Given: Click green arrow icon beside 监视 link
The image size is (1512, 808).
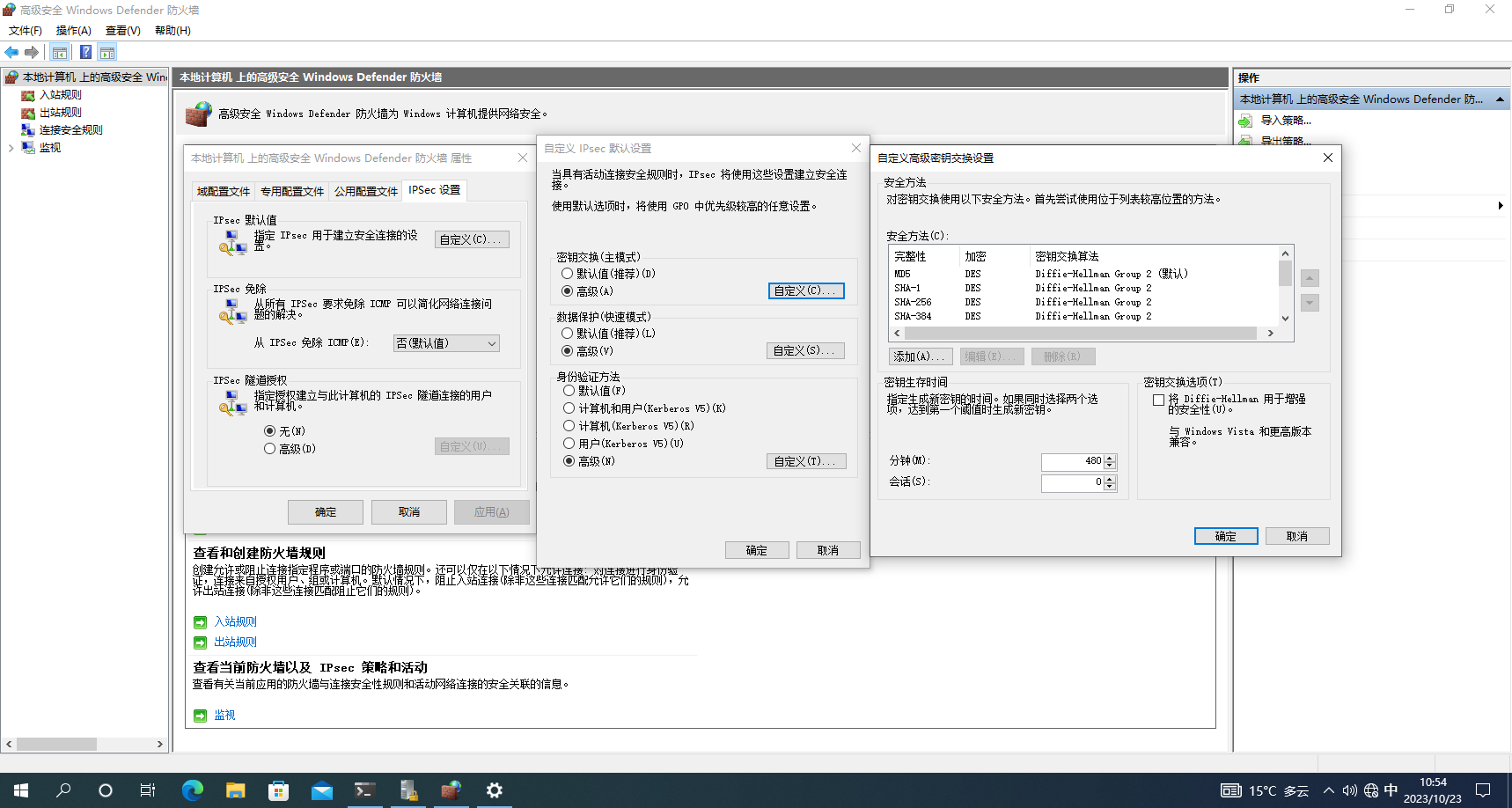Looking at the screenshot, I should 200,716.
